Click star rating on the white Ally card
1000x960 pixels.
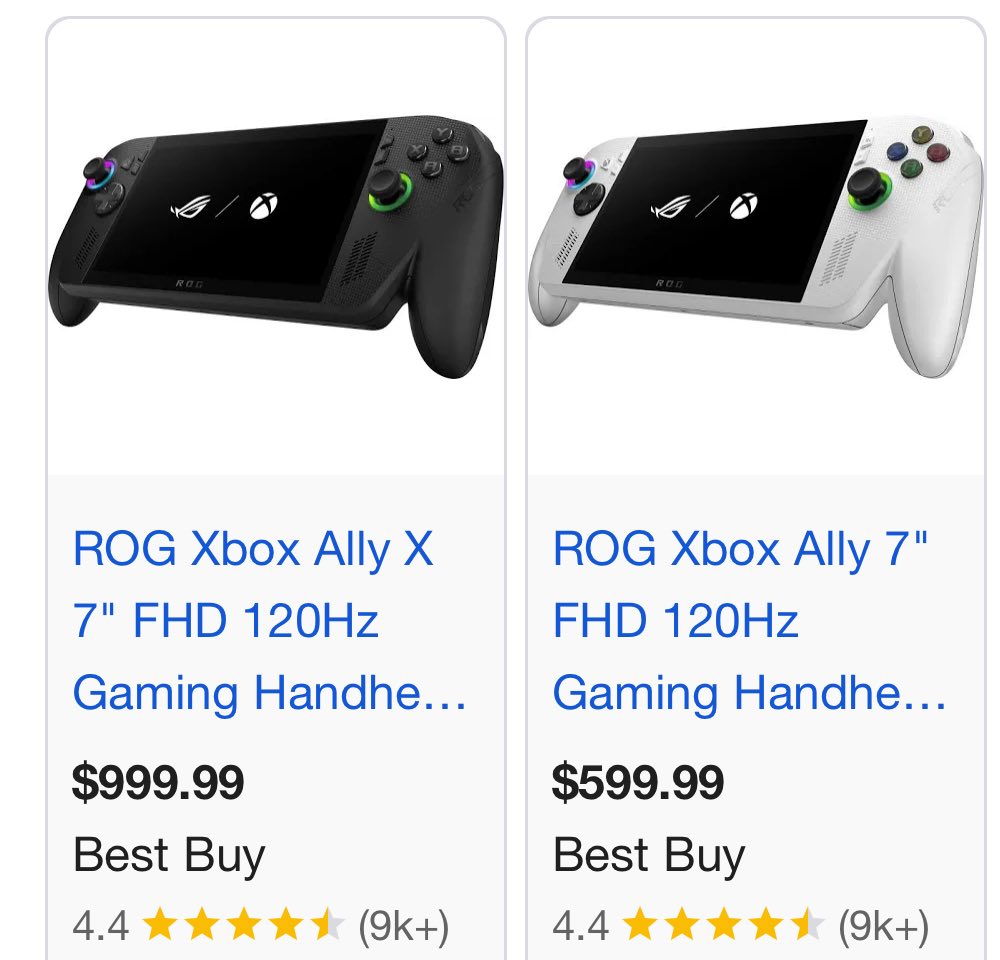[723, 926]
